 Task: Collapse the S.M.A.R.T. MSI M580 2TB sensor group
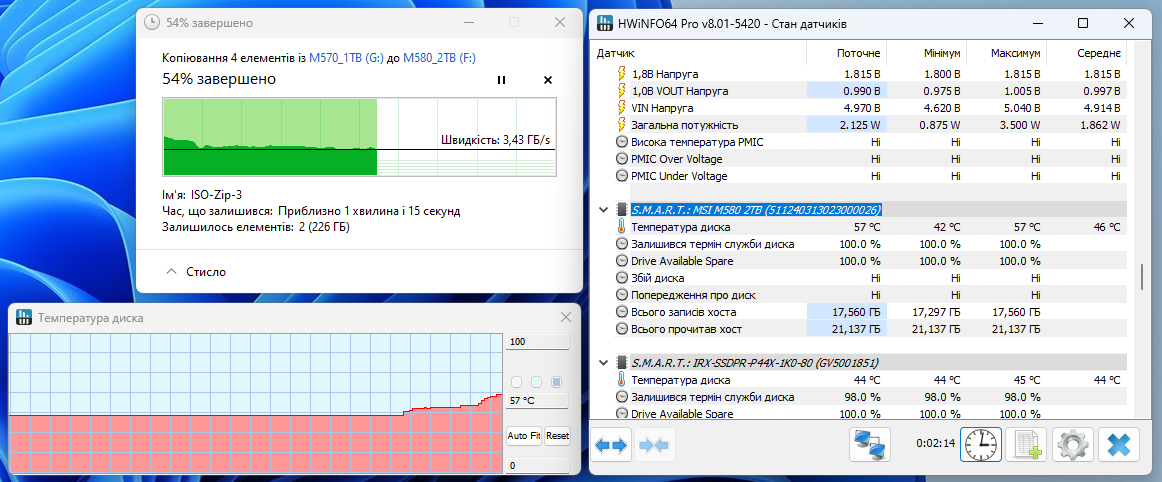click(604, 210)
